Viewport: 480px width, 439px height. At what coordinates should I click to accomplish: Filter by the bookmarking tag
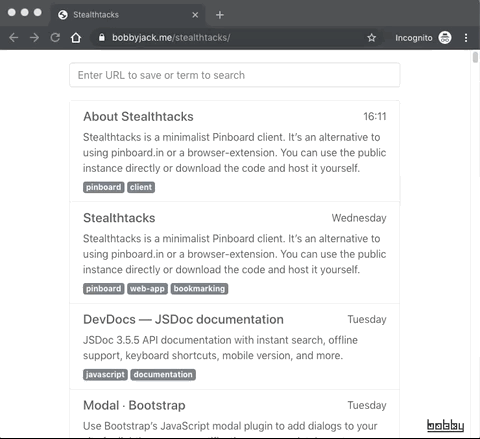click(x=199, y=289)
